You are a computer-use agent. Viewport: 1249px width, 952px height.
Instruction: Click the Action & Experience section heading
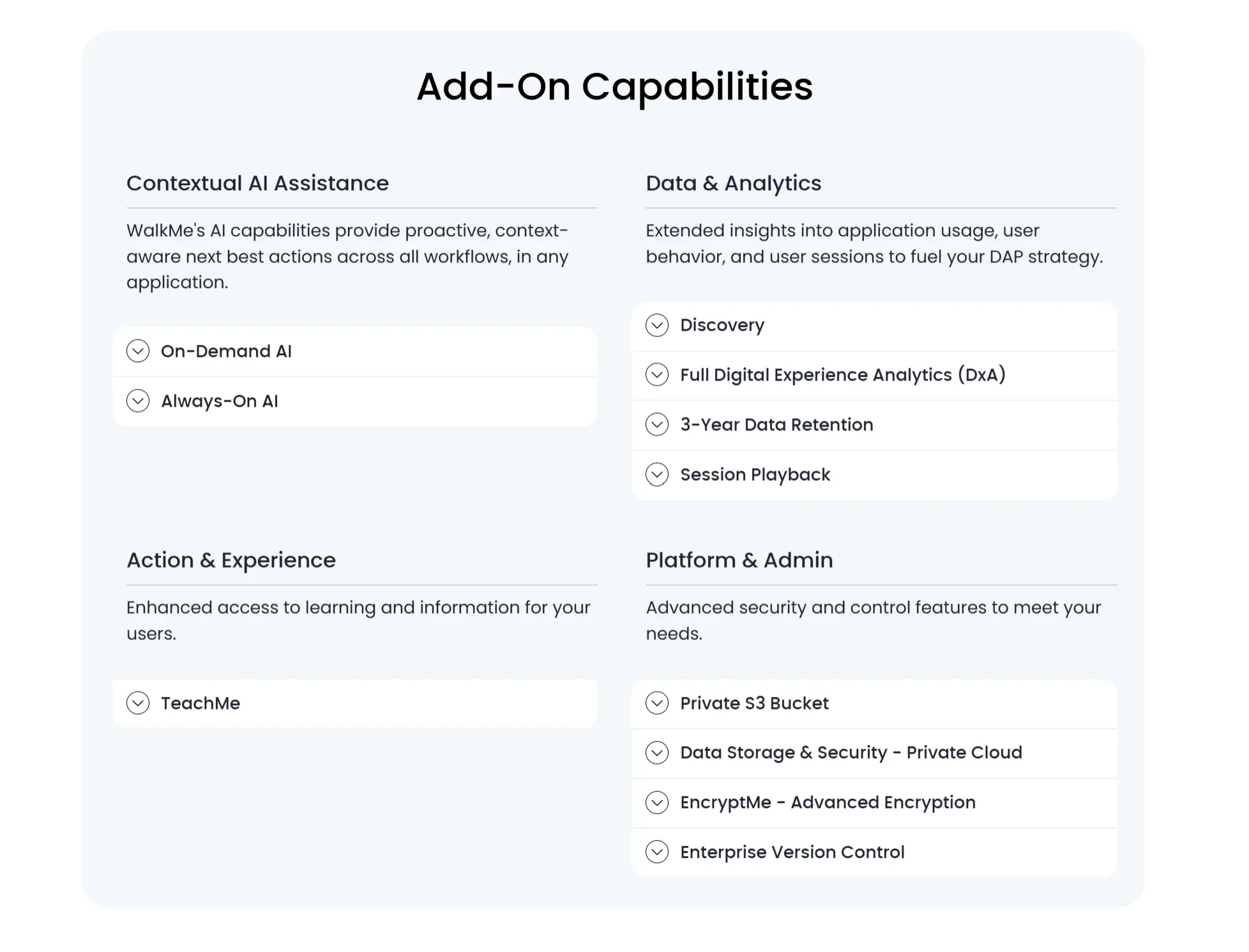pos(231,560)
